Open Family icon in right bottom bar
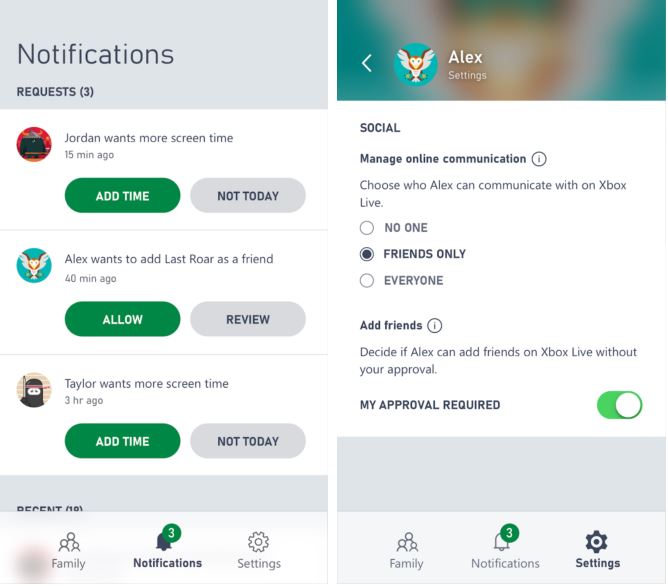 click(x=407, y=550)
